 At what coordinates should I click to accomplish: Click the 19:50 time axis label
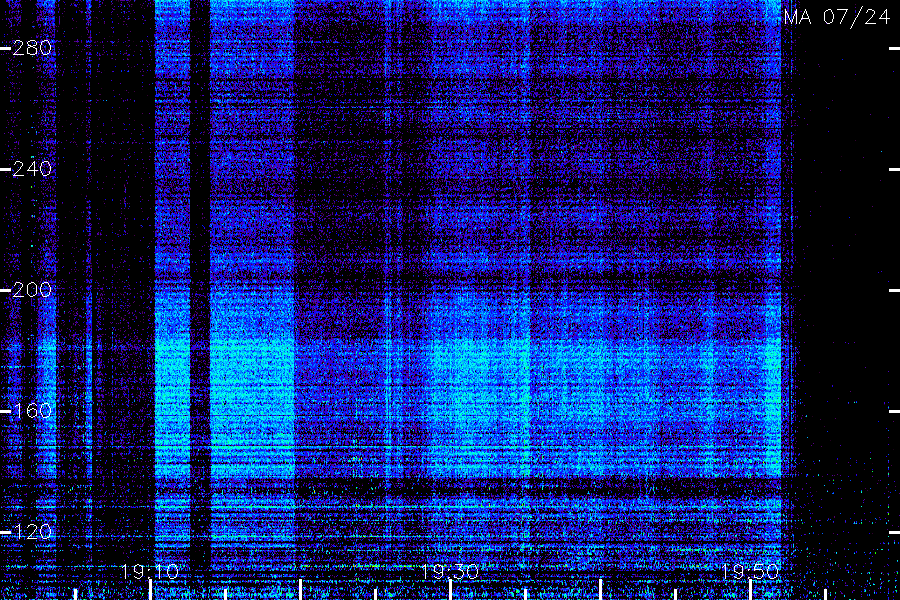pyautogui.click(x=750, y=572)
